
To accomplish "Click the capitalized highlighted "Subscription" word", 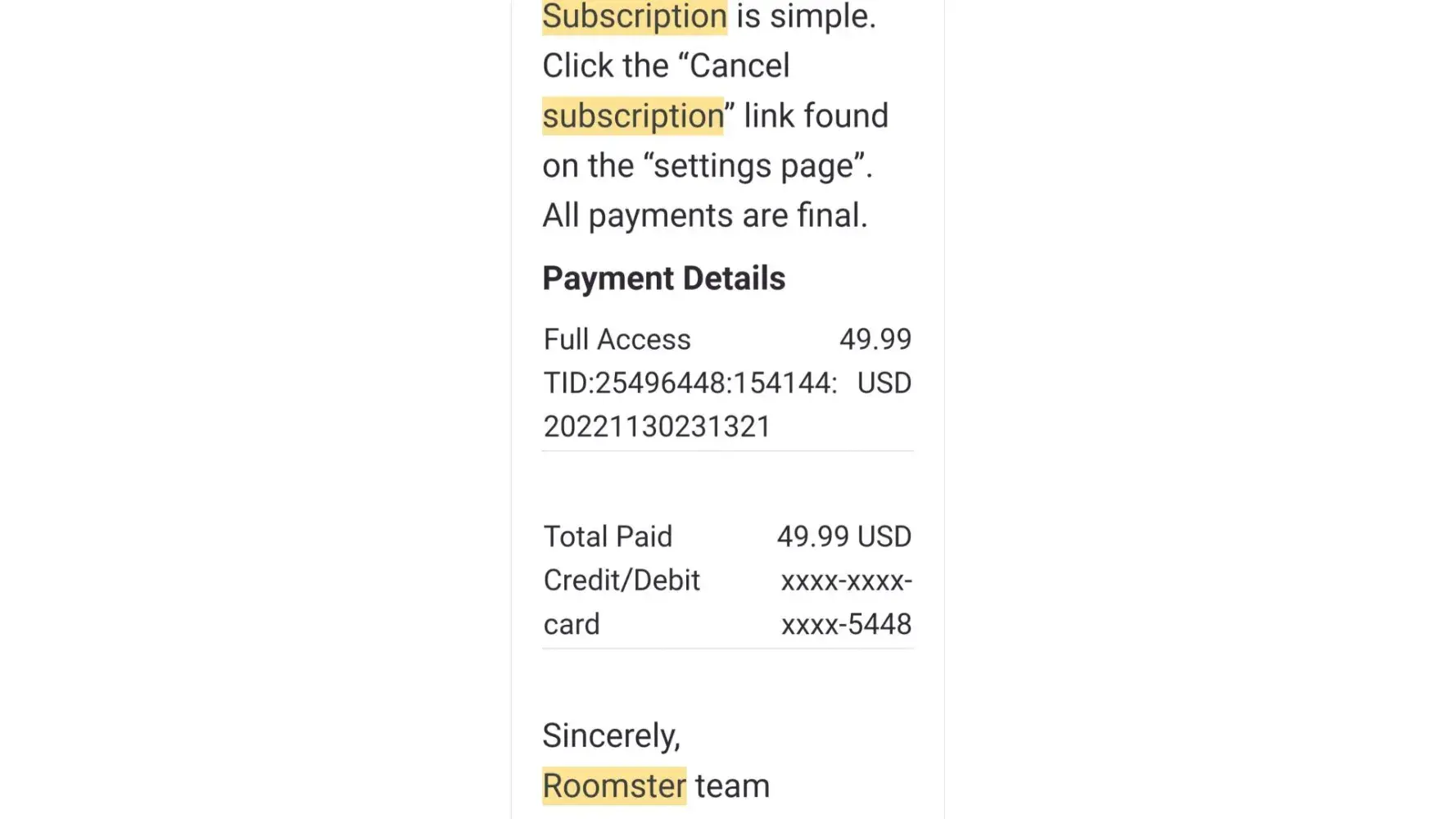I will [634, 16].
